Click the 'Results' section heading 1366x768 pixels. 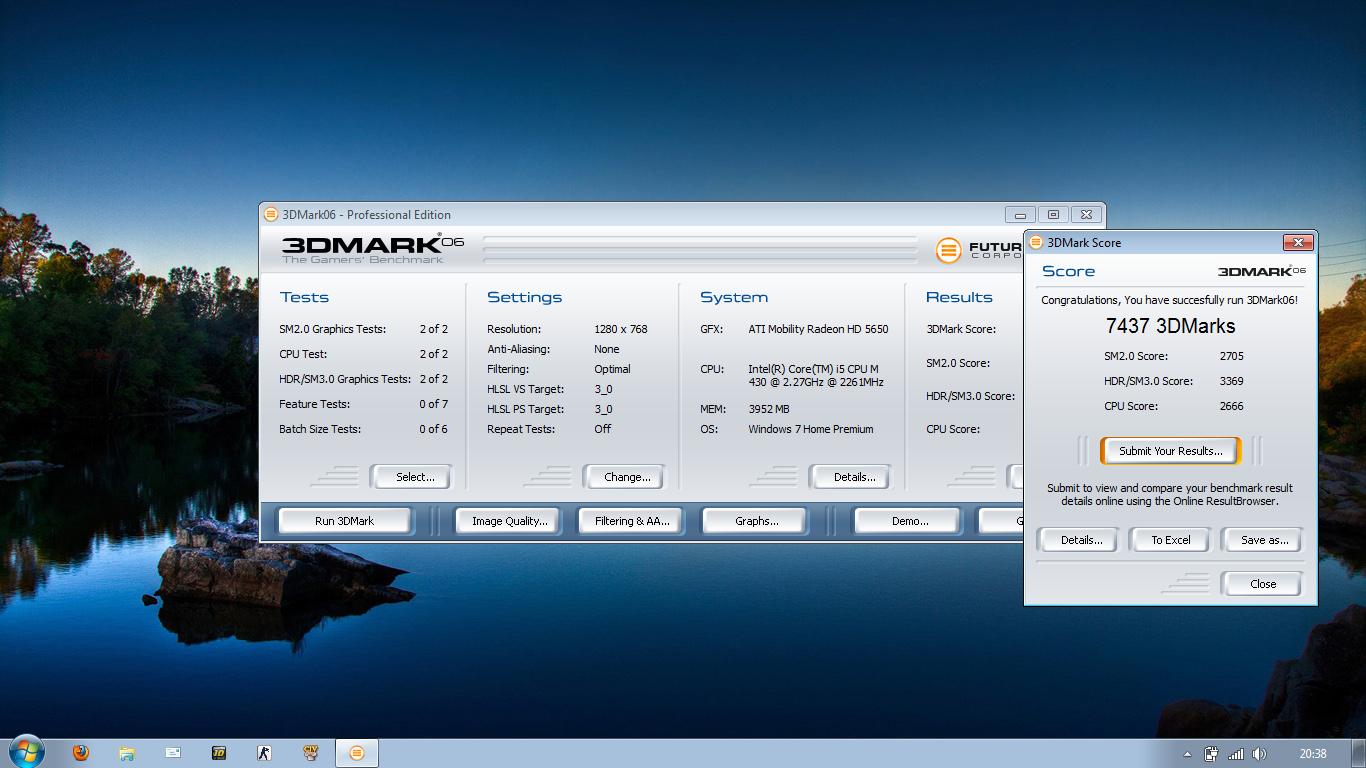click(959, 297)
